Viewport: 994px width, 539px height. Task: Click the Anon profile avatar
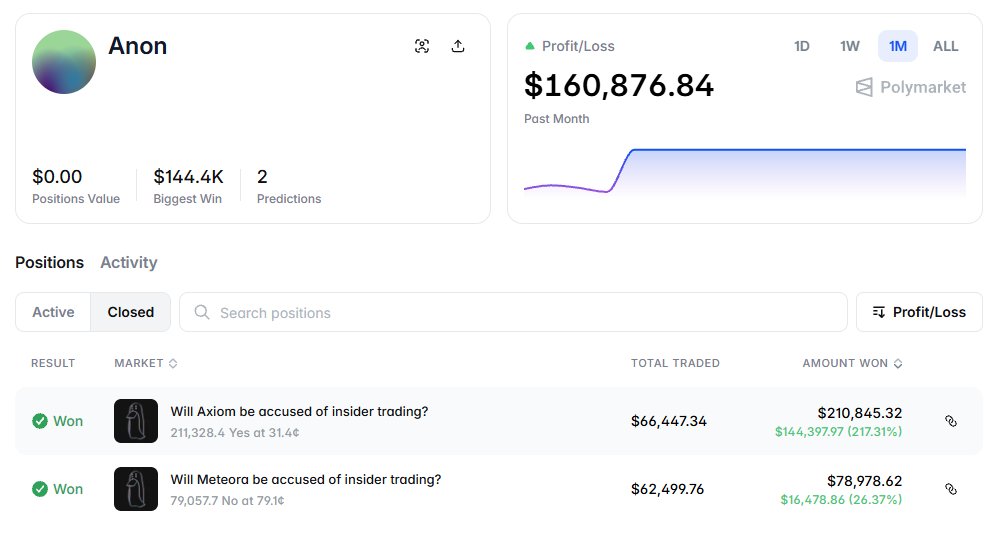[64, 62]
